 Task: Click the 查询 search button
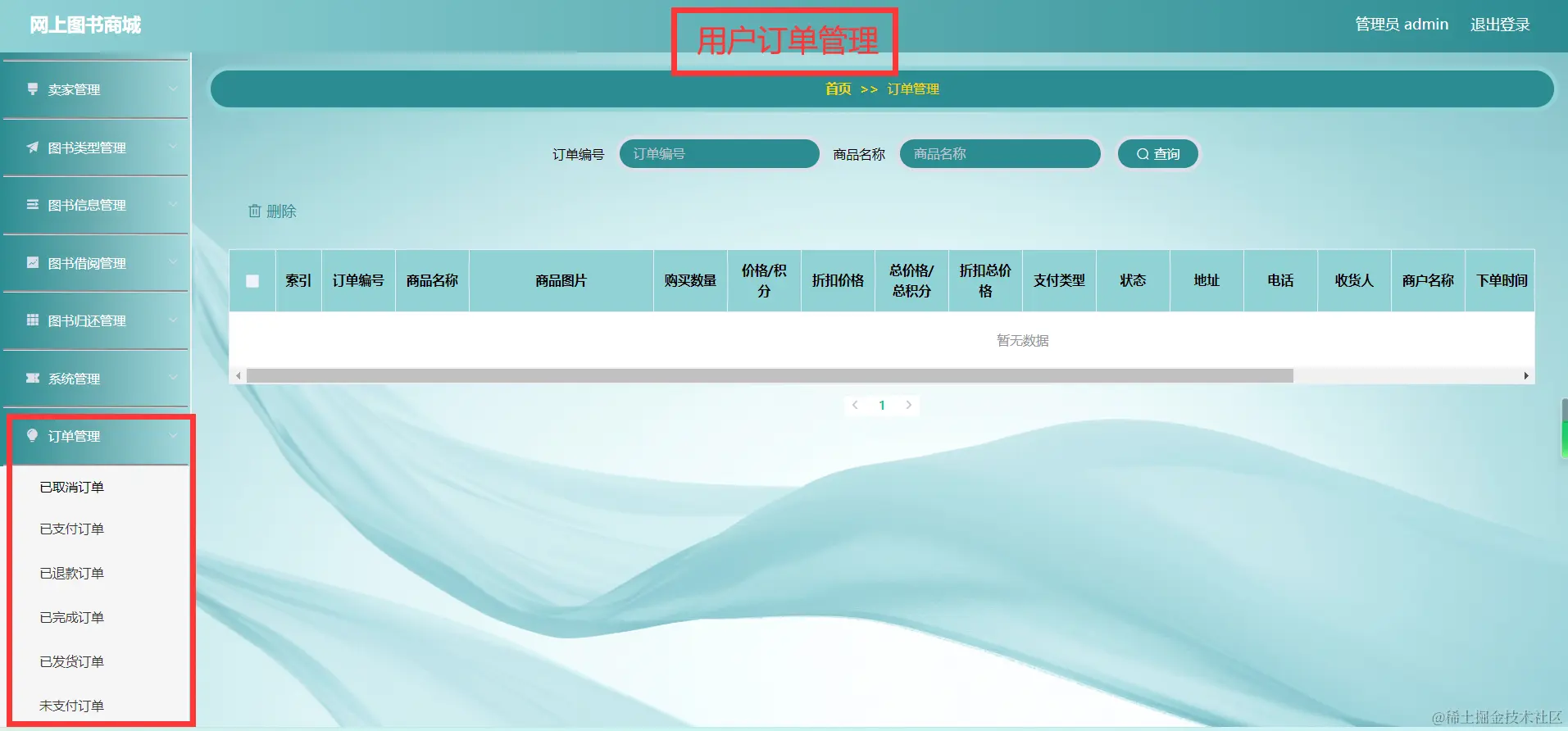tap(1158, 154)
